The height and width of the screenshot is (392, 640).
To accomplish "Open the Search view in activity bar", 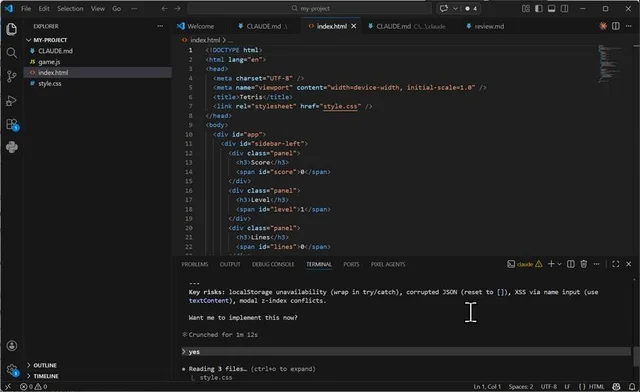I will pyautogui.click(x=11, y=53).
